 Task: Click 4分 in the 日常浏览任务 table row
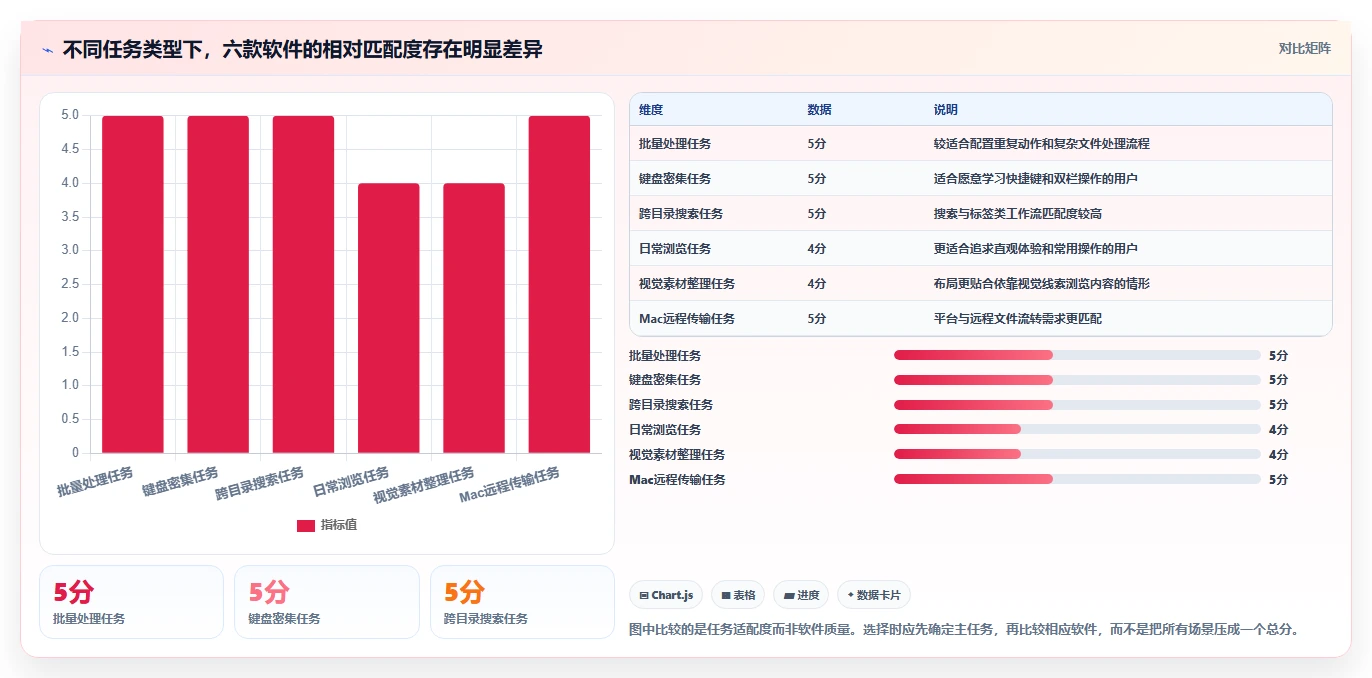817,249
